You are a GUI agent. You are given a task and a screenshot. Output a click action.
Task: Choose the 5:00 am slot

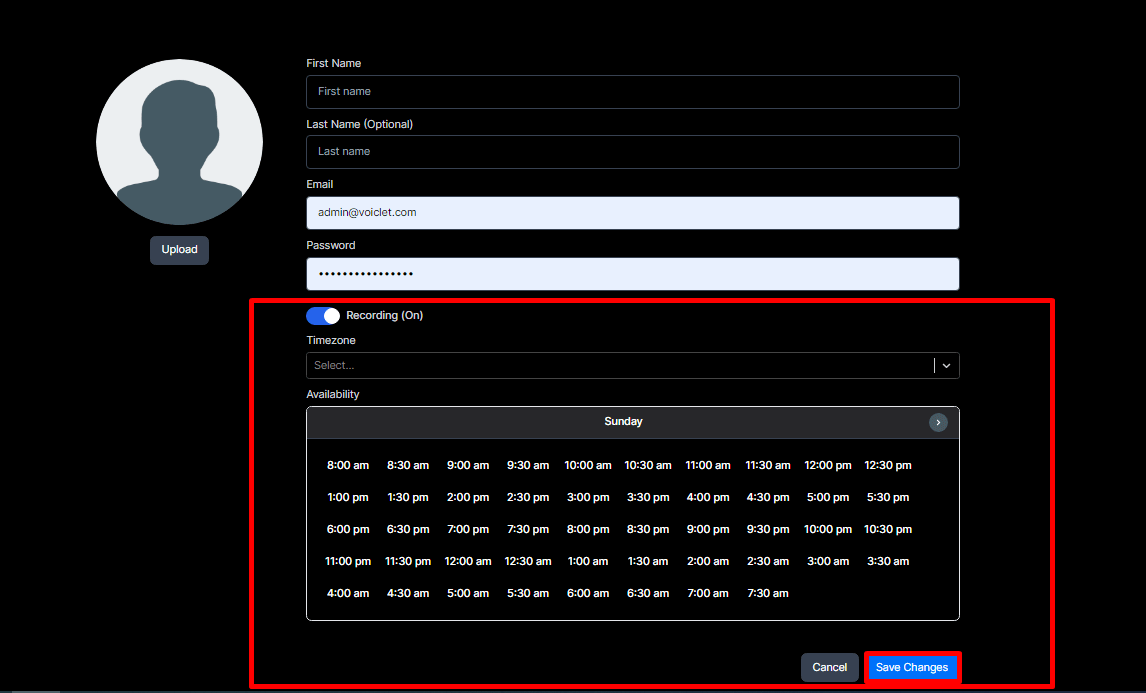pos(468,594)
